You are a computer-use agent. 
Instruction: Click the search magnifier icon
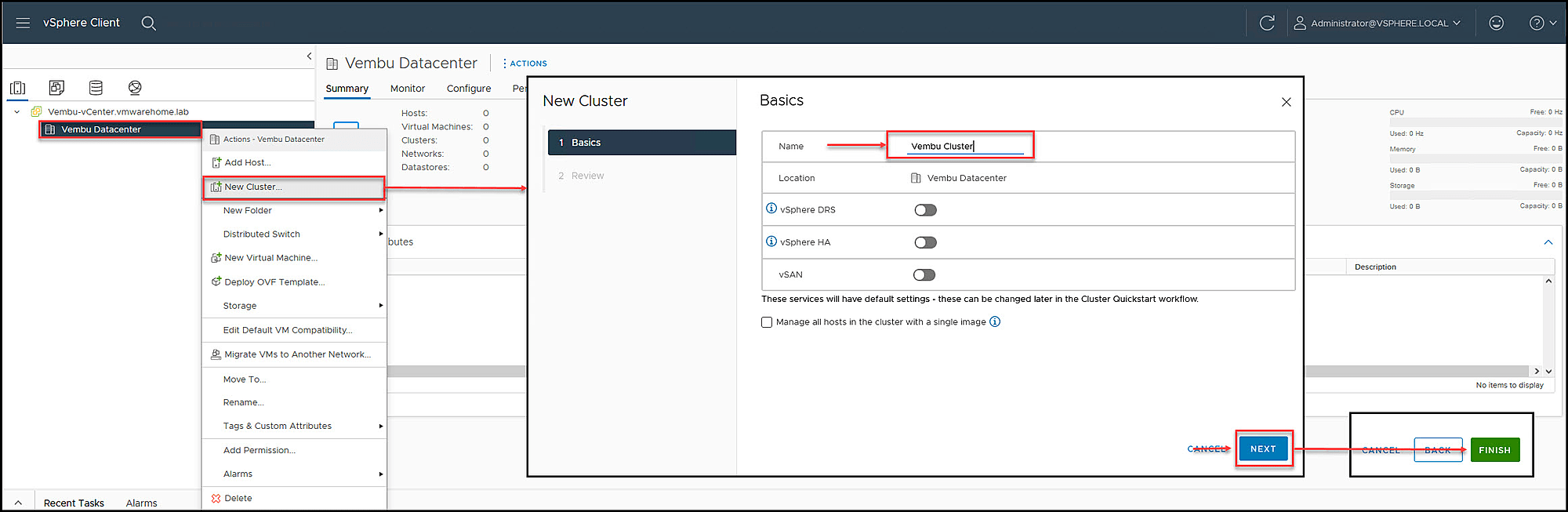[148, 24]
